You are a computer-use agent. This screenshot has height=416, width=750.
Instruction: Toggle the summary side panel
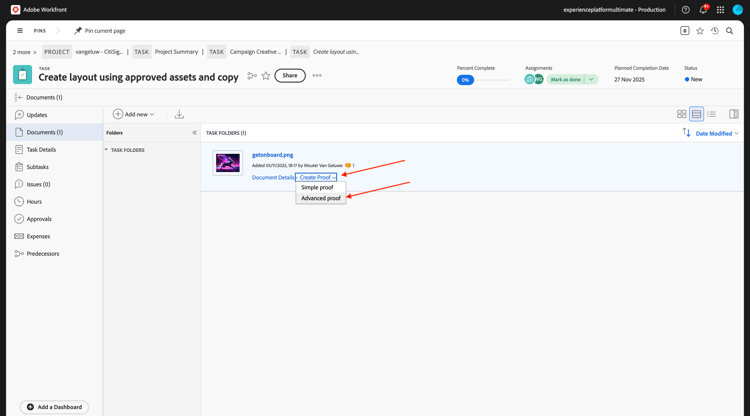[x=734, y=114]
